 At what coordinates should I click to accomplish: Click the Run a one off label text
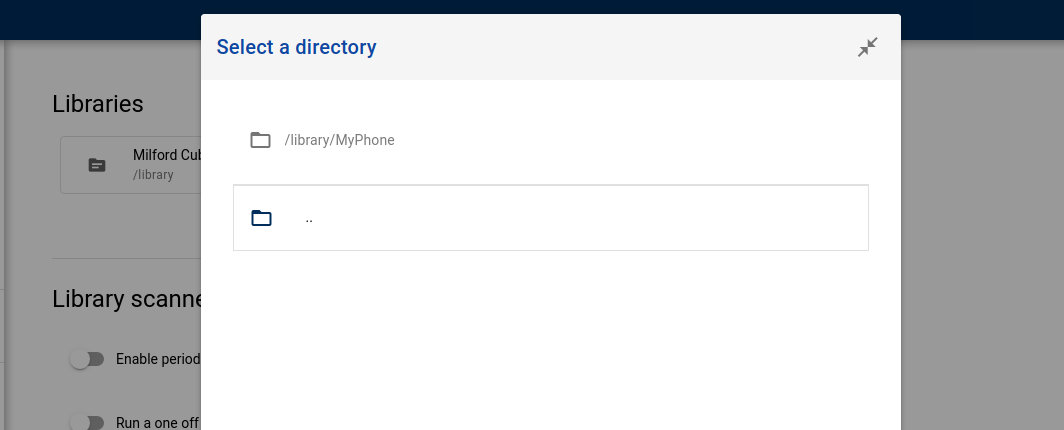[x=157, y=423]
